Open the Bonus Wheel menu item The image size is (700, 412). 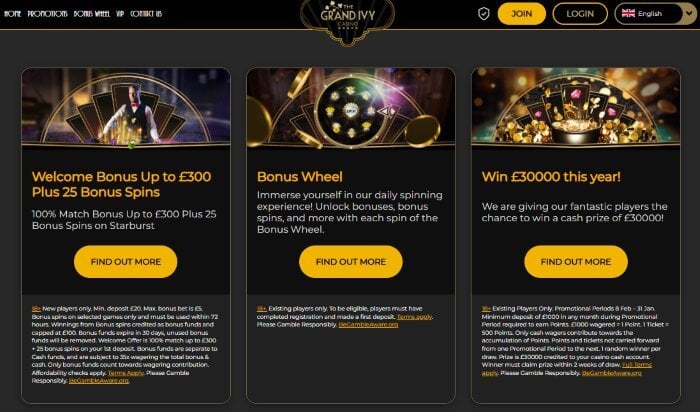tap(92, 14)
